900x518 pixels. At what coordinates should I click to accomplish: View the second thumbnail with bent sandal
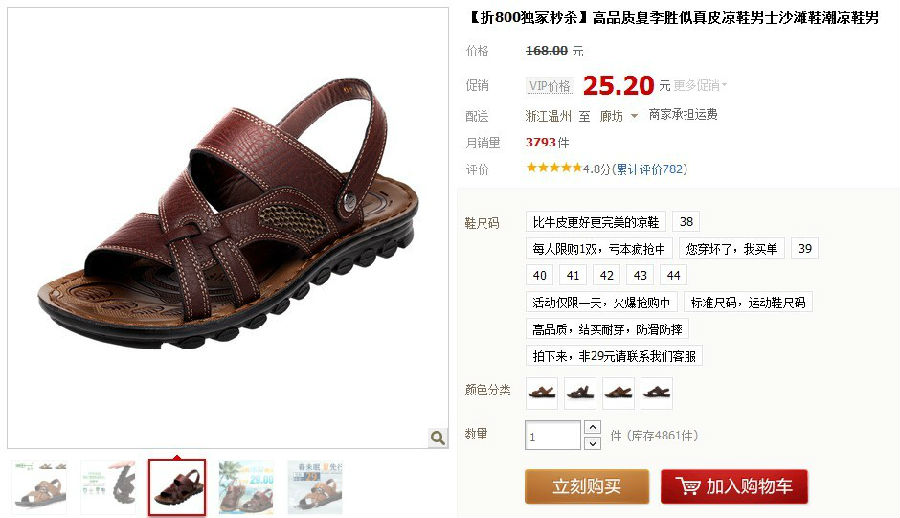click(108, 487)
